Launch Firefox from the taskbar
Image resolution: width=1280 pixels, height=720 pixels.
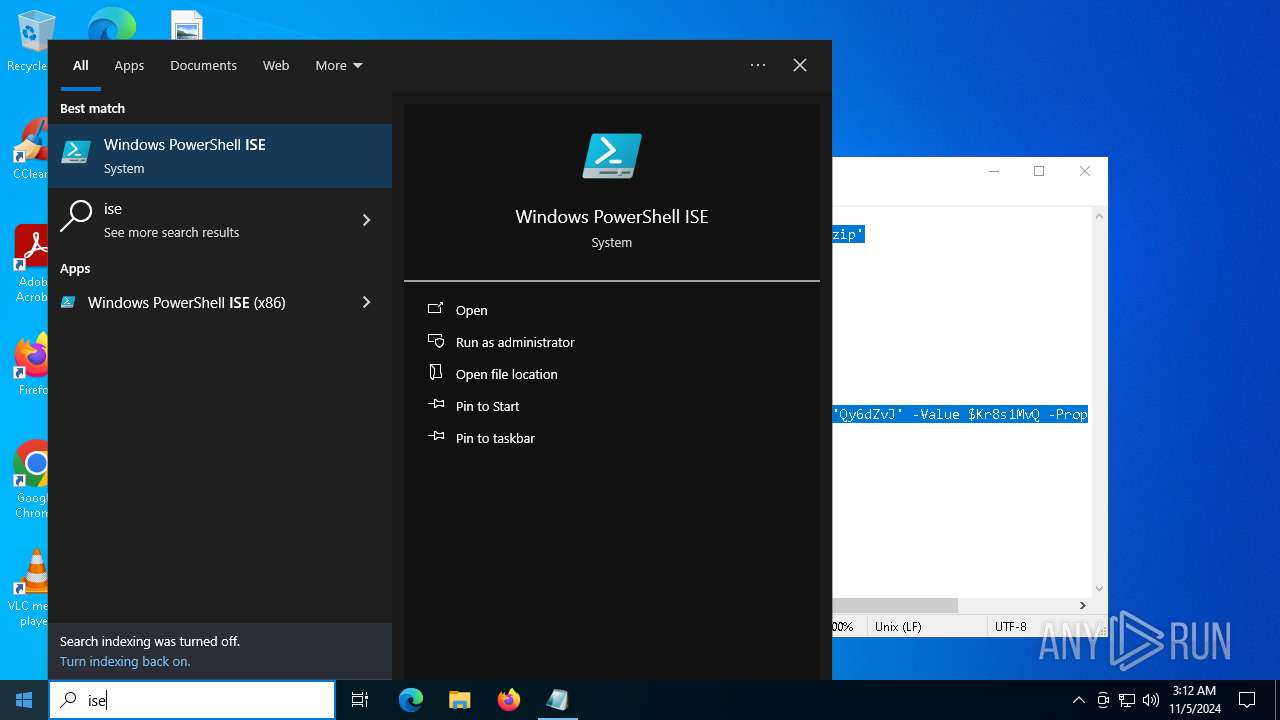pos(509,700)
